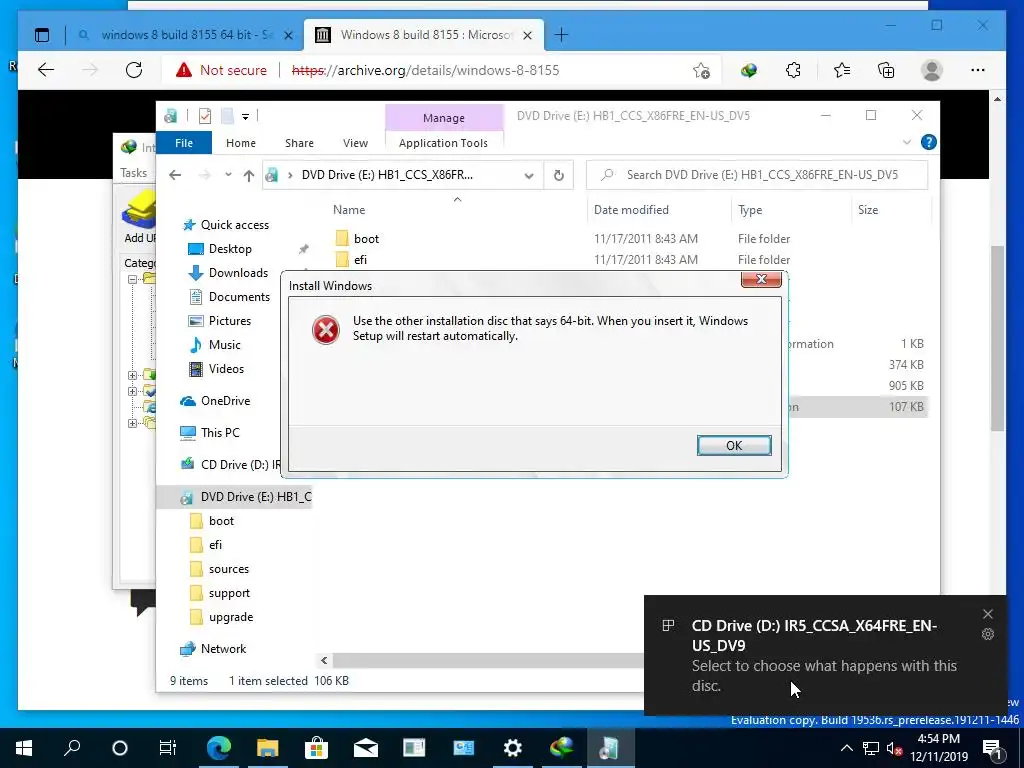
Task: Open the File menu in File Explorer
Action: tap(184, 143)
